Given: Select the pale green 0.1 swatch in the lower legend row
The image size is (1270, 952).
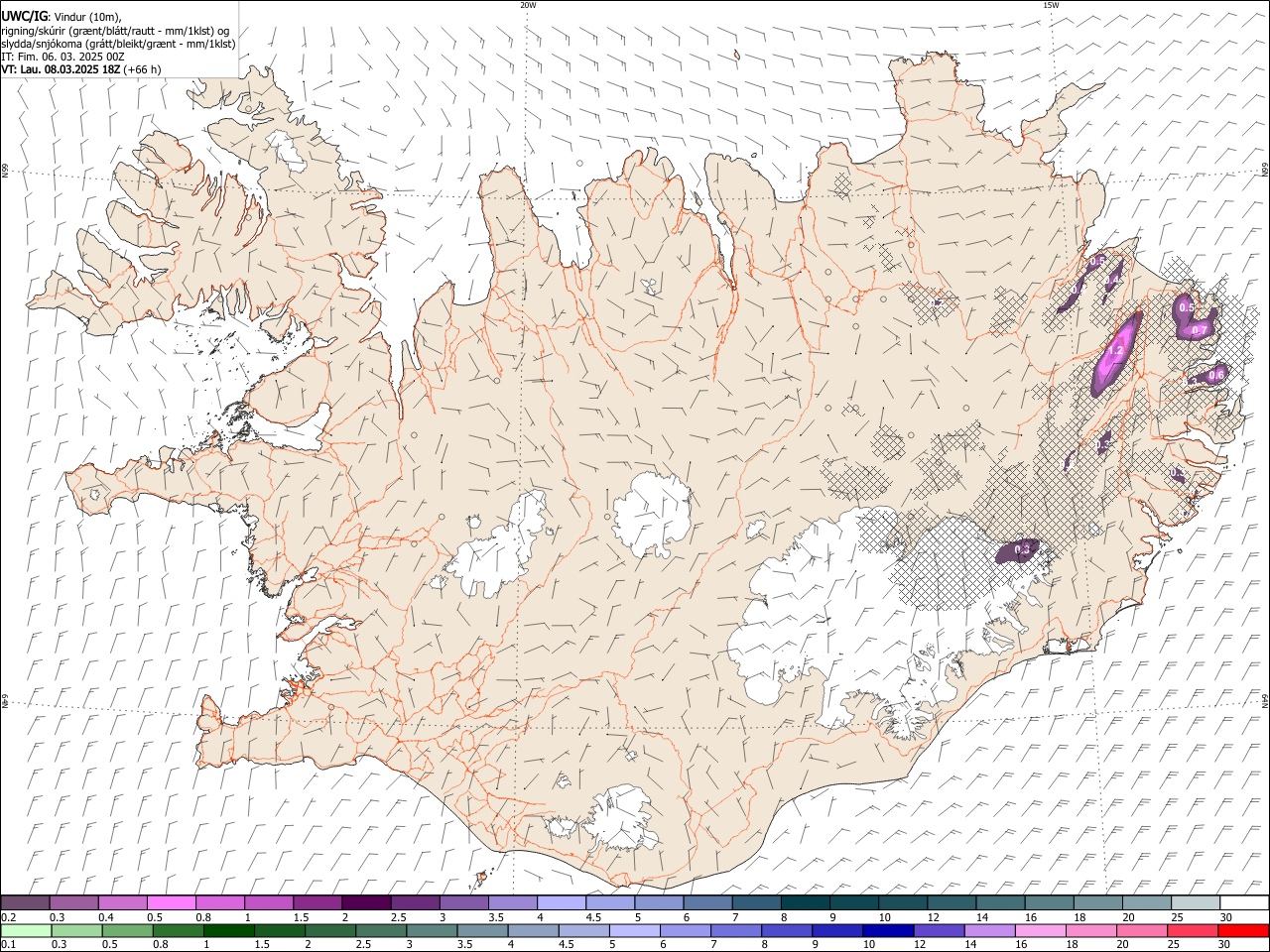Looking at the screenshot, I should [x=27, y=931].
